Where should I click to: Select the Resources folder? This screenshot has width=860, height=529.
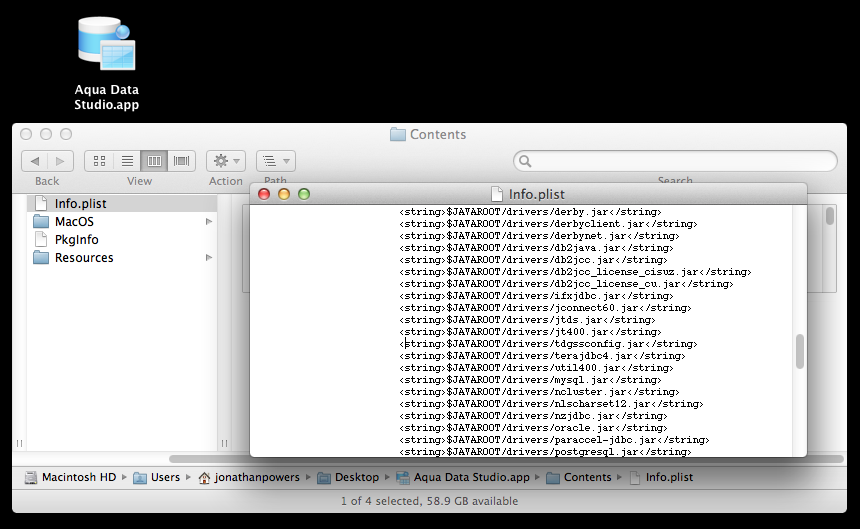tap(122, 258)
